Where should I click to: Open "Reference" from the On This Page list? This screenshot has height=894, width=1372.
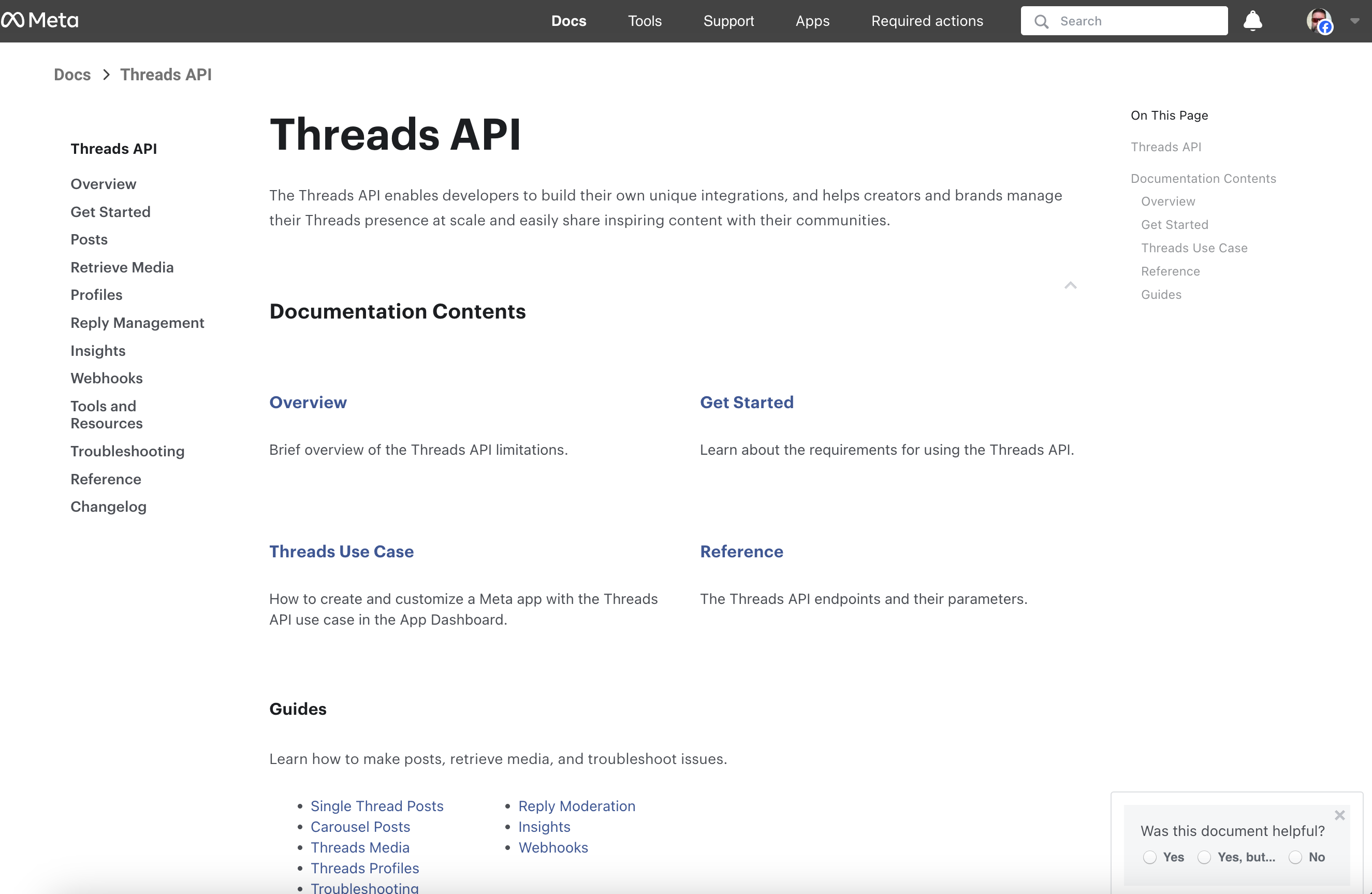point(1170,270)
